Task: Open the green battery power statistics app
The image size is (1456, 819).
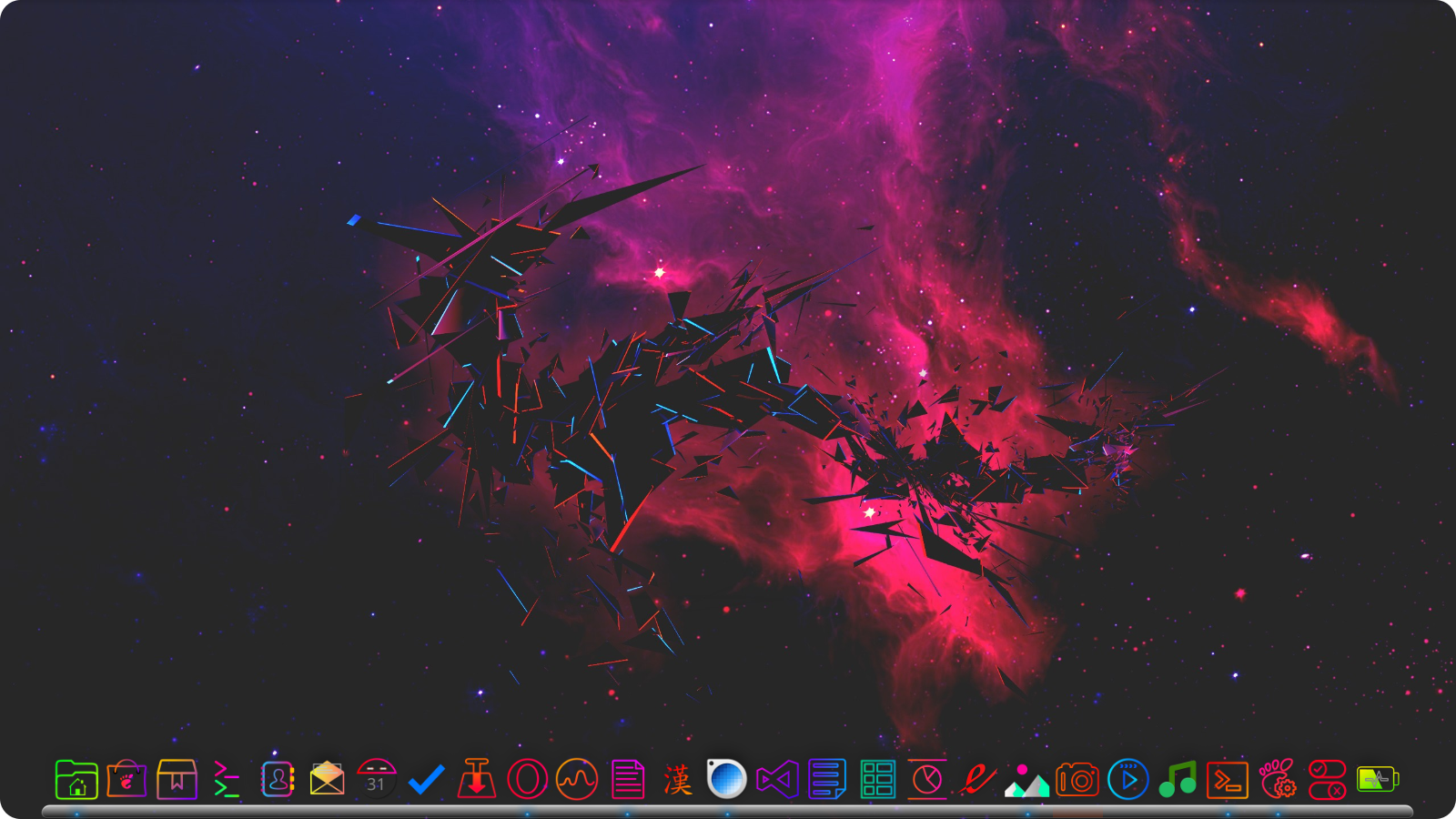Action: point(1378,780)
